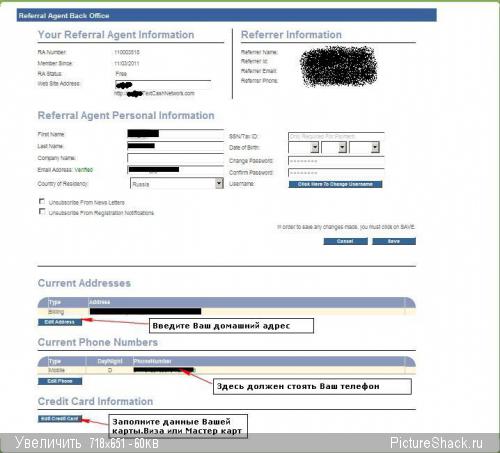Focus the Web Site Address field

coord(163,85)
